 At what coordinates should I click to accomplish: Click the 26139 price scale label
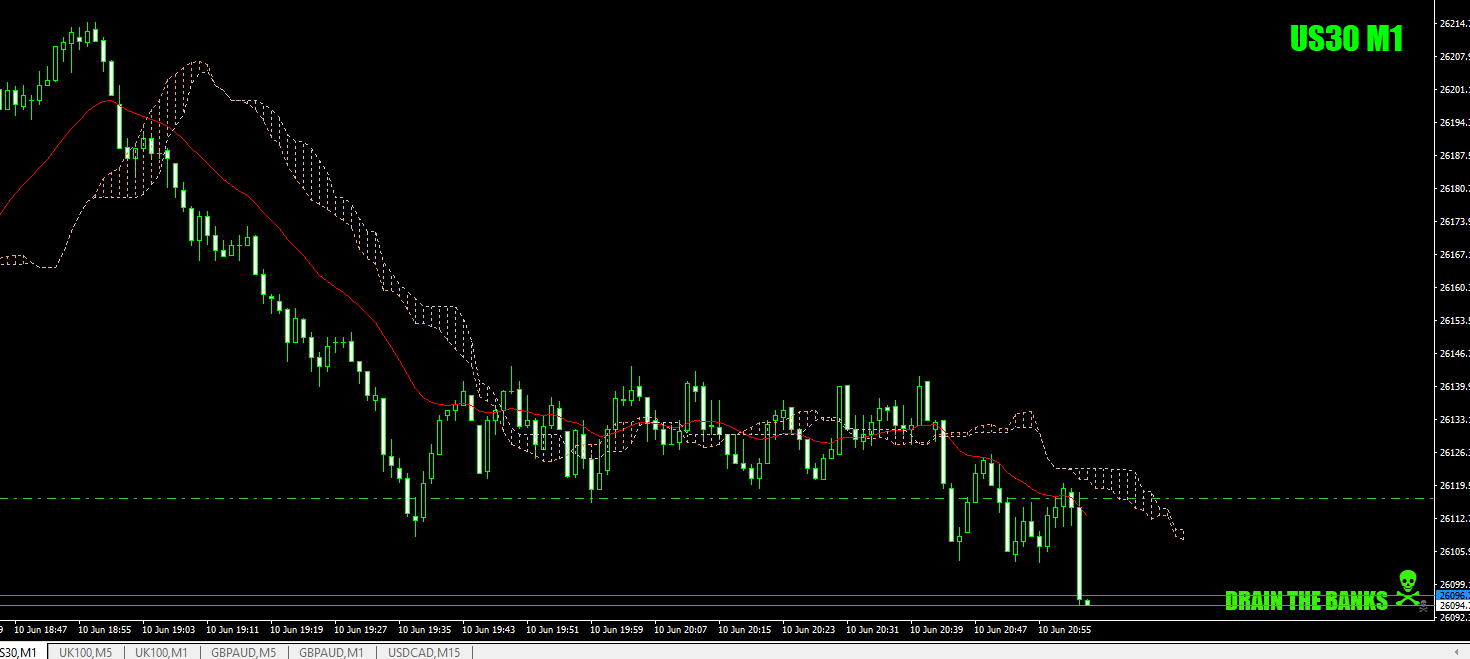[1454, 386]
